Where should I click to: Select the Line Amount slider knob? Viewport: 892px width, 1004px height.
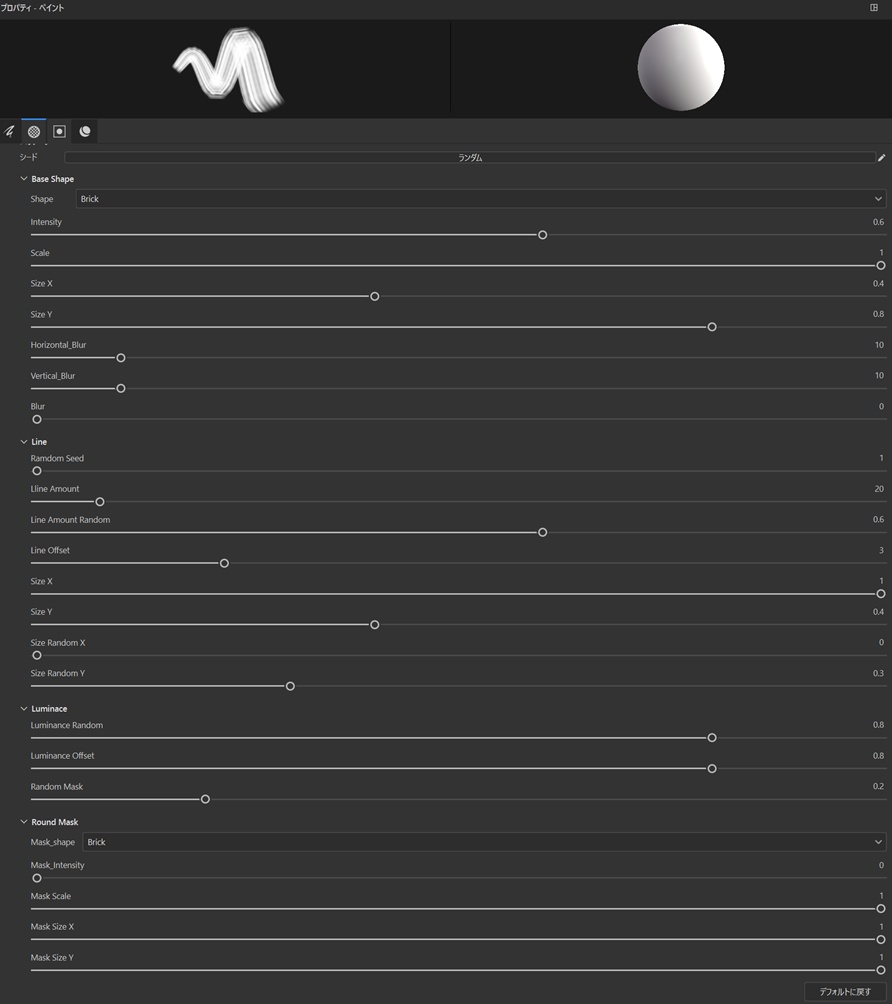pyautogui.click(x=99, y=501)
